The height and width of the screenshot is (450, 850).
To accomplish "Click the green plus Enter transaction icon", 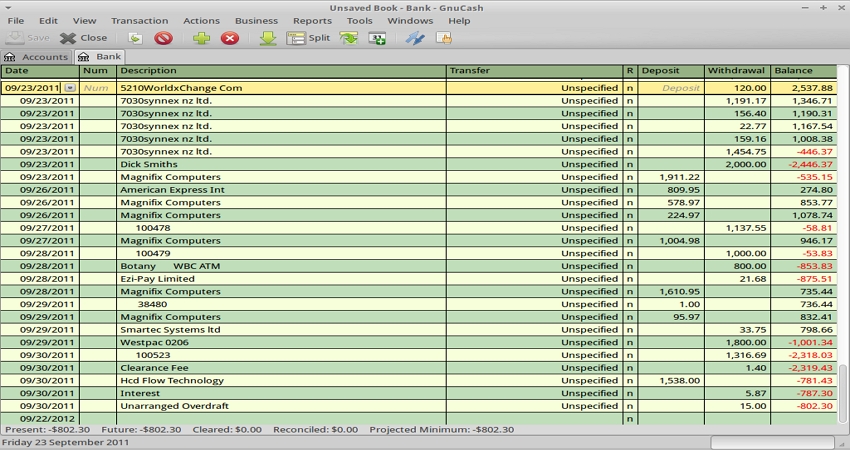I will tap(201, 38).
